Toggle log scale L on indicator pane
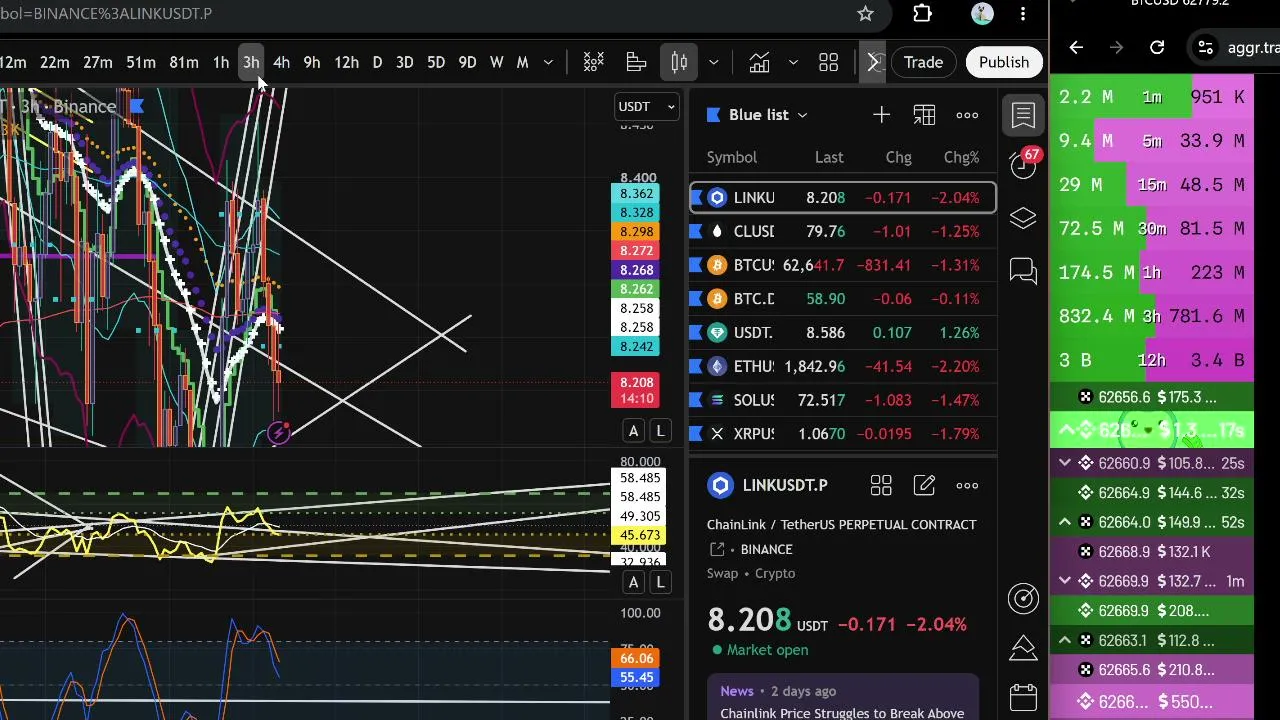The width and height of the screenshot is (1280, 720). click(x=660, y=582)
